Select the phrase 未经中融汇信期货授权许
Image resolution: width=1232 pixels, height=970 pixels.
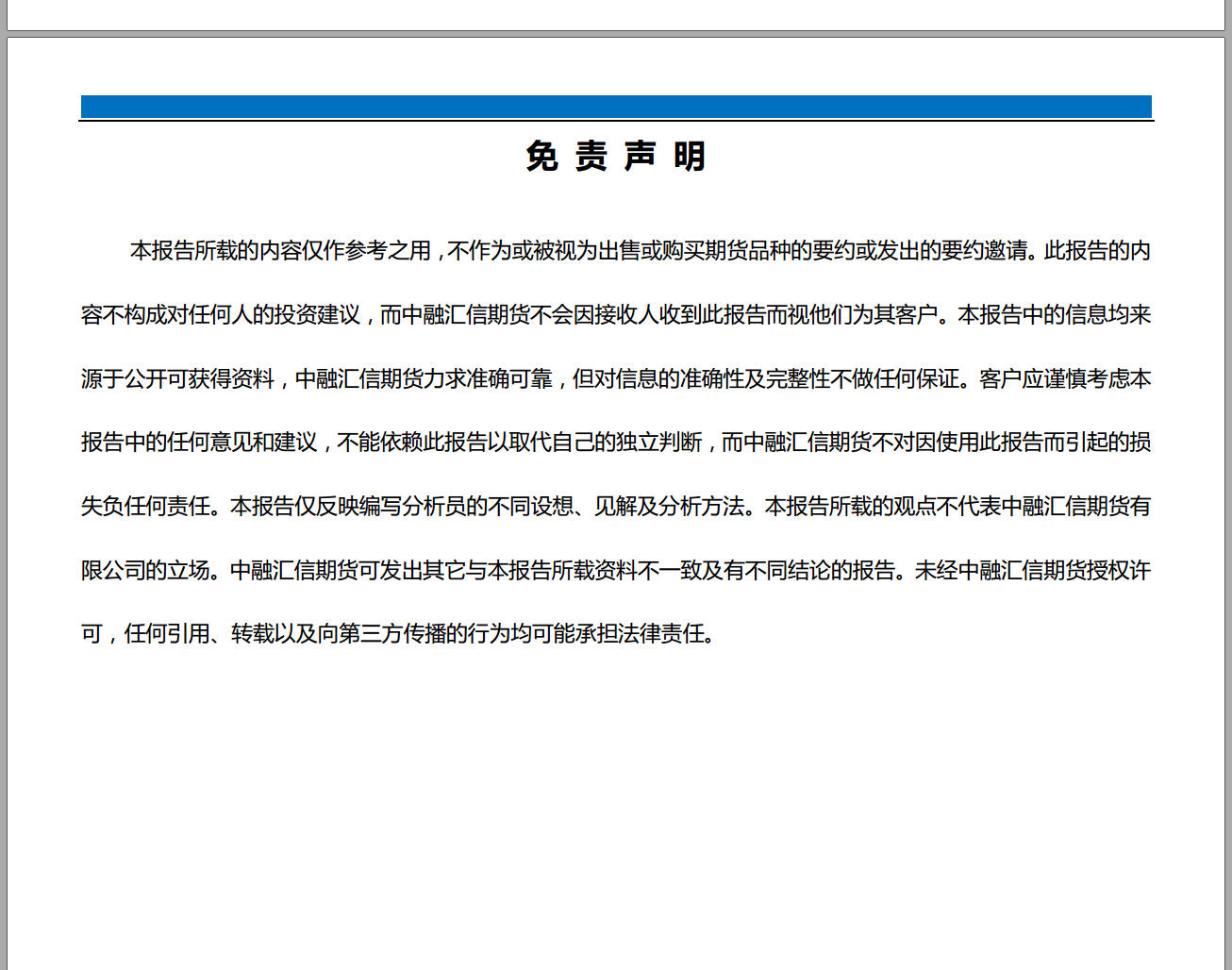[x=1033, y=571]
